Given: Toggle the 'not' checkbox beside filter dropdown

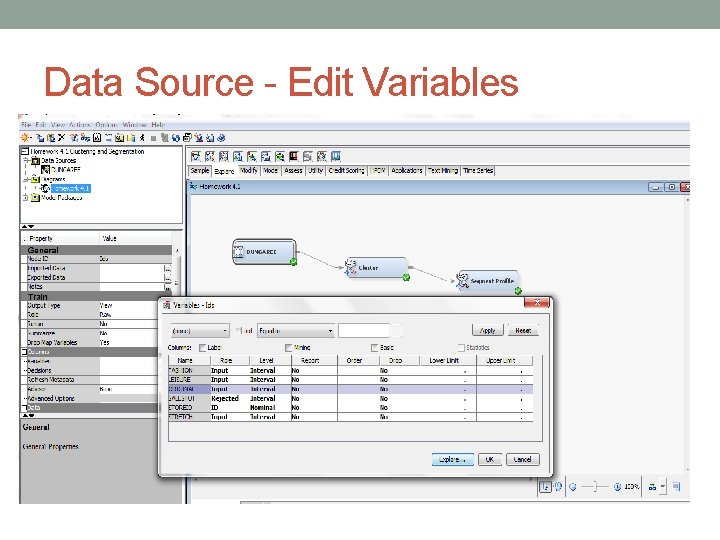Looking at the screenshot, I should (x=239, y=331).
